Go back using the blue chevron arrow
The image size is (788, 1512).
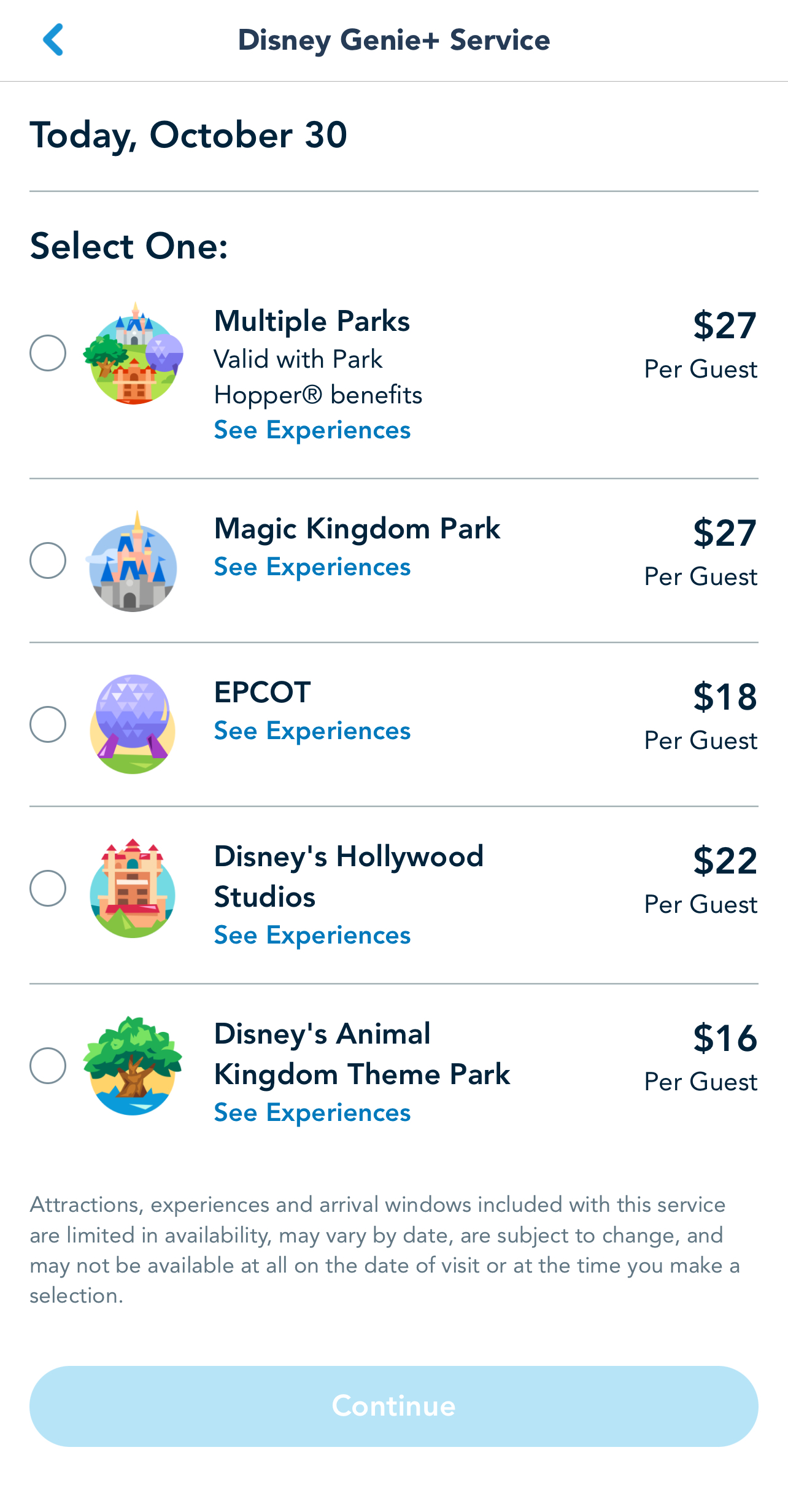[53, 40]
